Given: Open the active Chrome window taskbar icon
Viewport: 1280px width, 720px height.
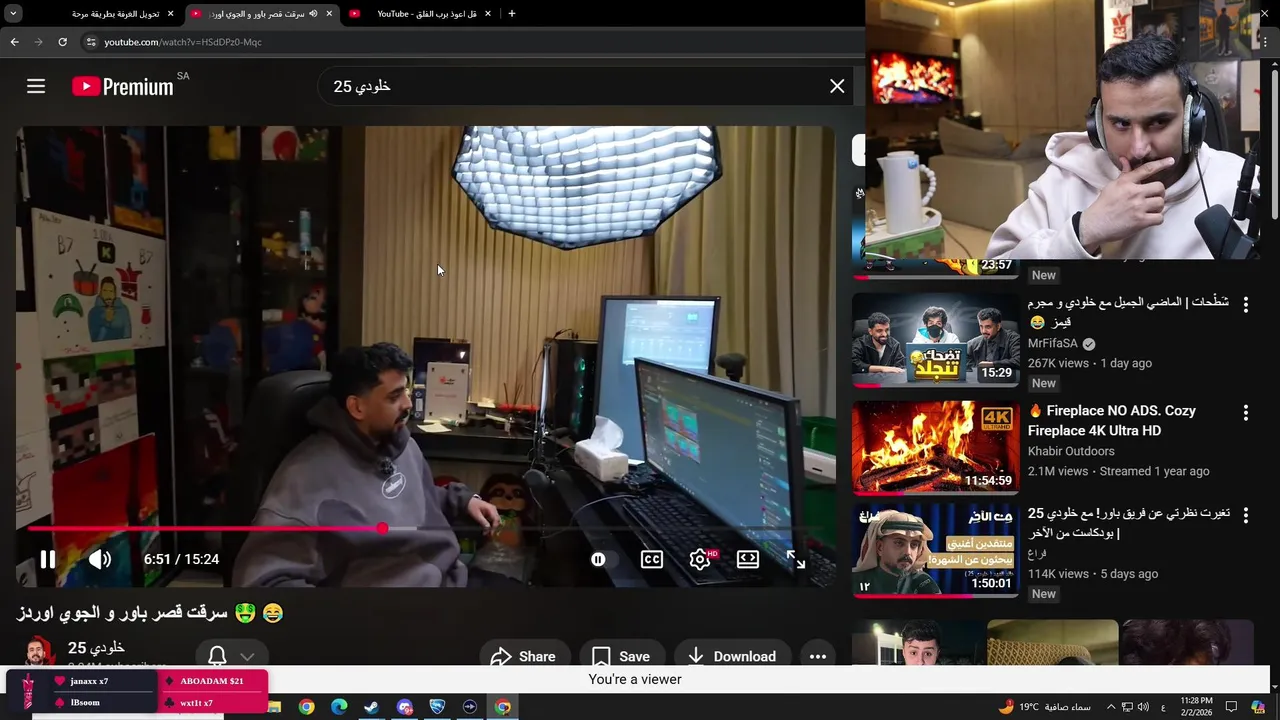Looking at the screenshot, I should click(503, 707).
